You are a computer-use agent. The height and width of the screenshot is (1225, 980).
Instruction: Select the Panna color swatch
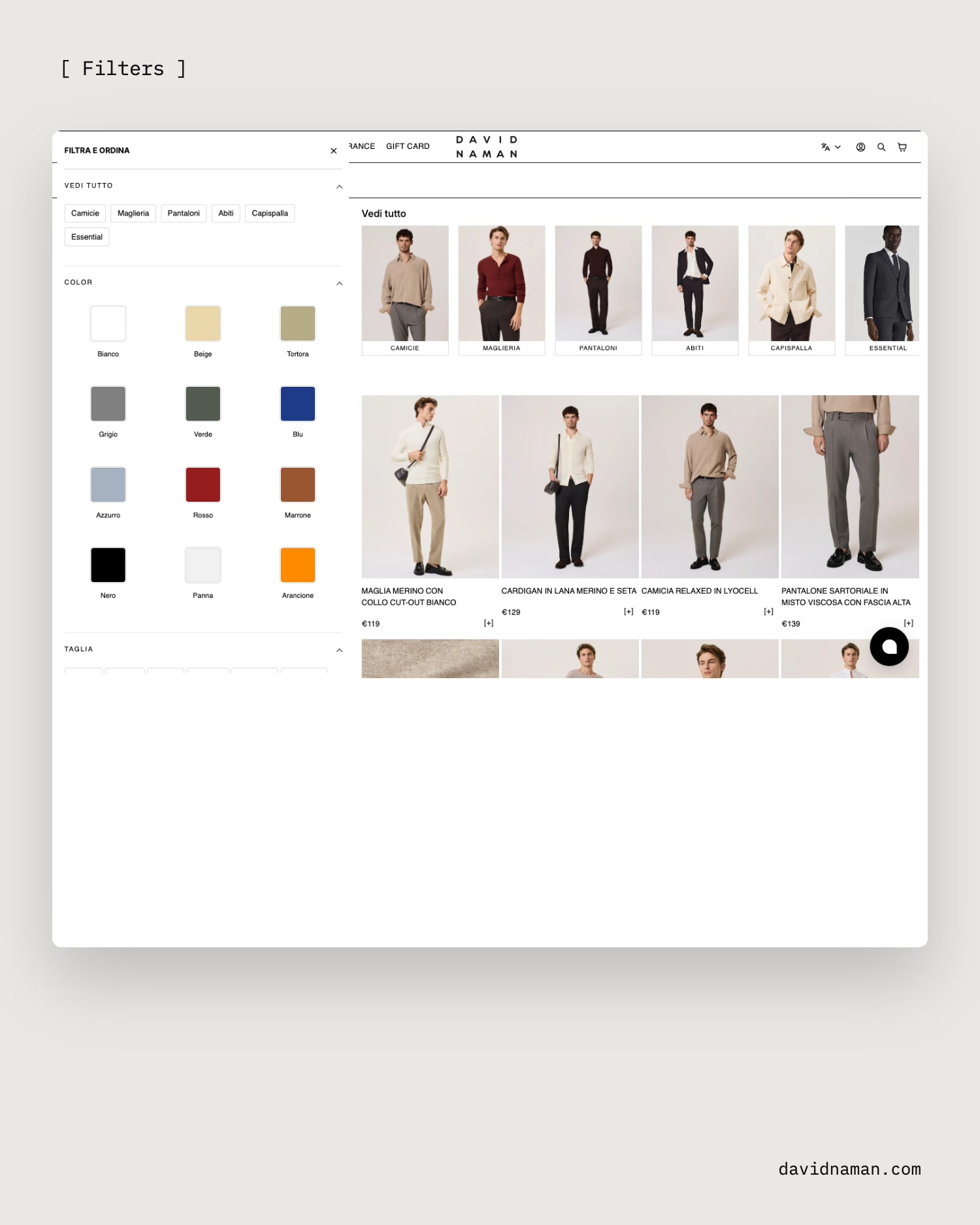(x=203, y=565)
